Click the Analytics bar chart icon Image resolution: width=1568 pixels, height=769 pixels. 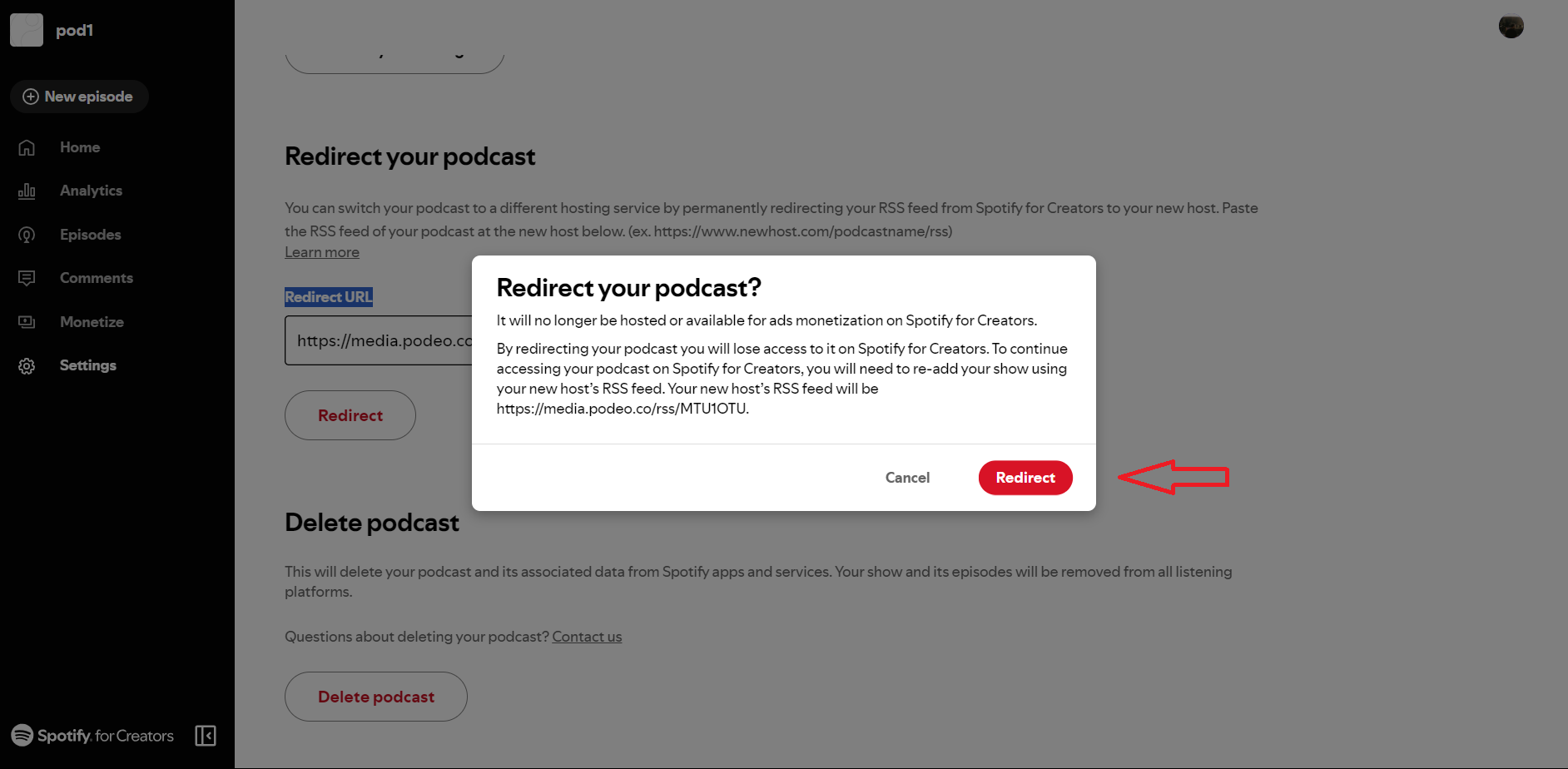click(27, 191)
